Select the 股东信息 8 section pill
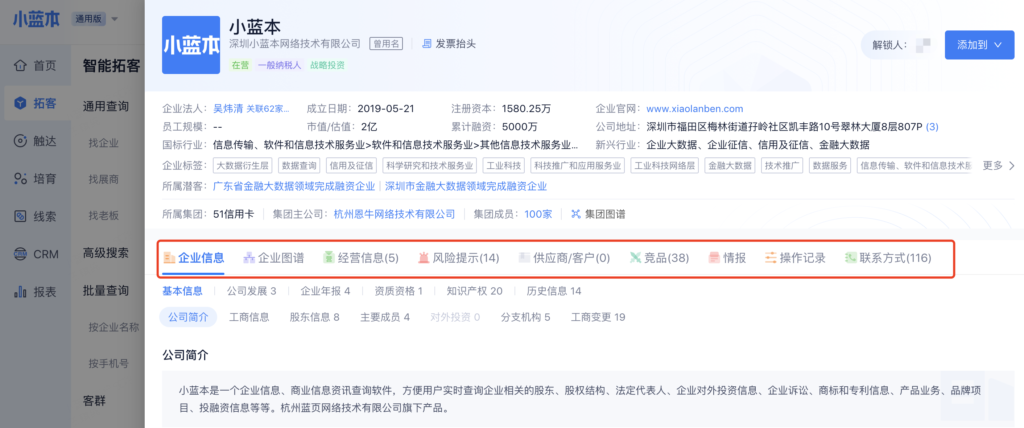 point(314,317)
